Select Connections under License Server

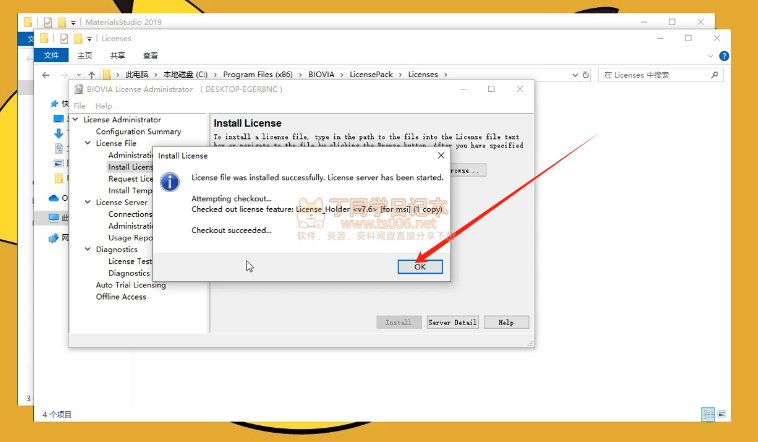coord(130,214)
